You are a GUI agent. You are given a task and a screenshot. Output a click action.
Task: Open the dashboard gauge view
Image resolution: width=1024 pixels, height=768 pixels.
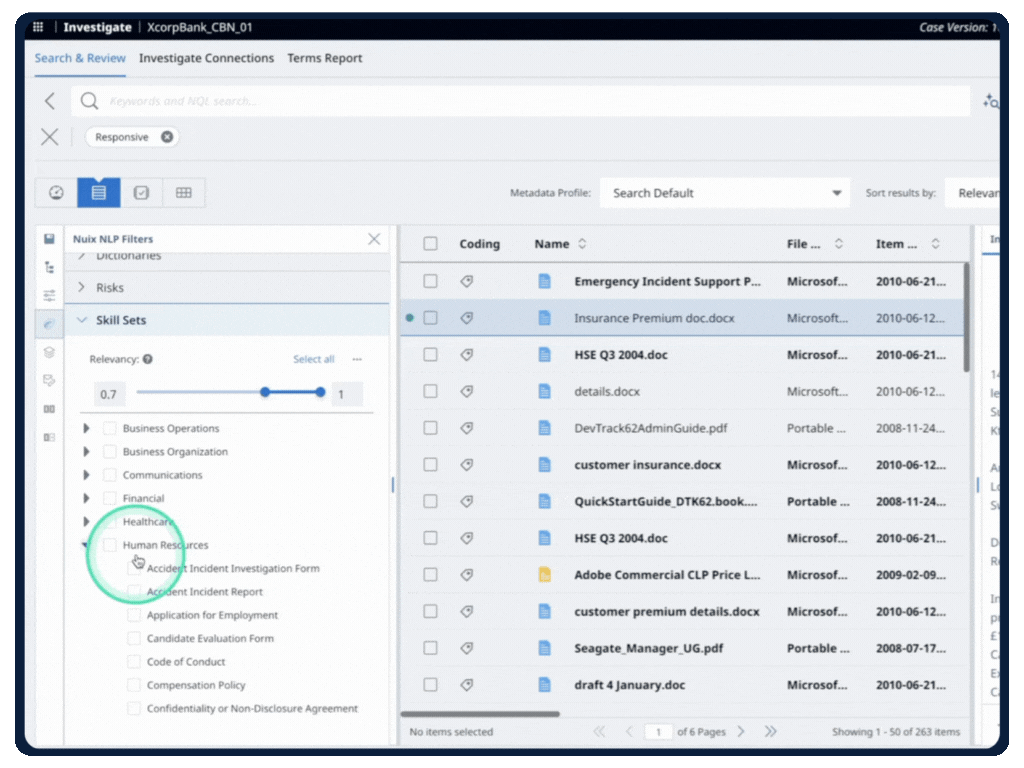(x=56, y=193)
